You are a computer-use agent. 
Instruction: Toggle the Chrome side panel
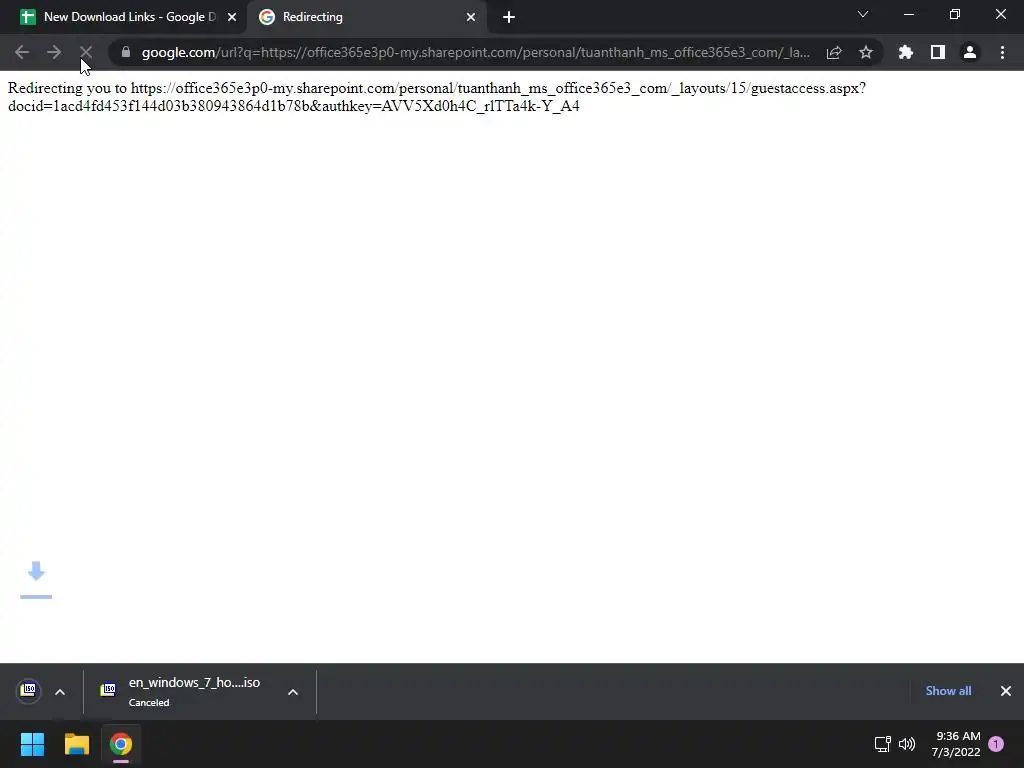pos(938,52)
